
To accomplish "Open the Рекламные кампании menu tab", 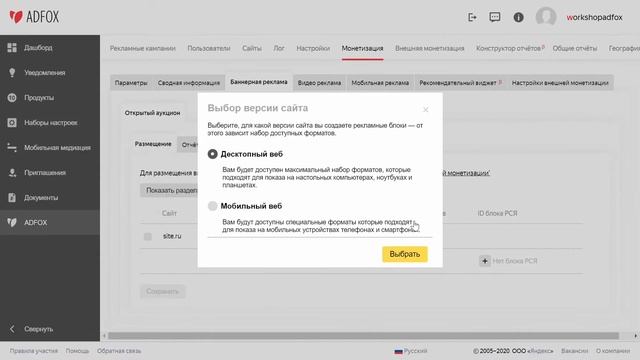I will click(142, 48).
